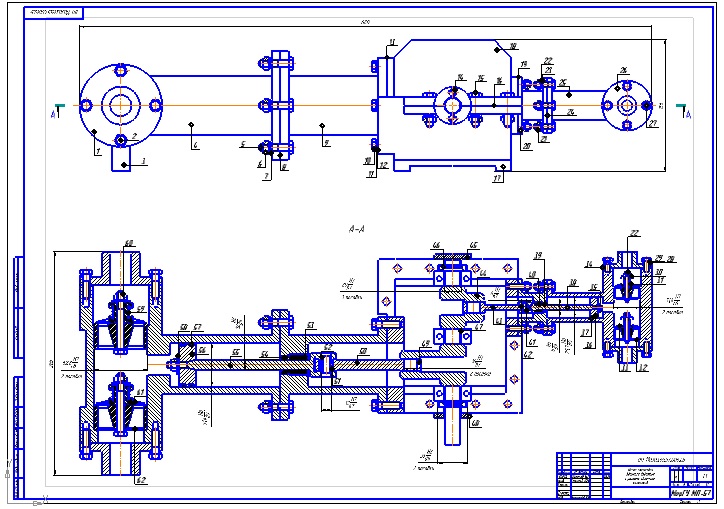Viewport: 724px width, 509px height.
Task: Click part callout "50" on the connecting rod
Action: 363,351
